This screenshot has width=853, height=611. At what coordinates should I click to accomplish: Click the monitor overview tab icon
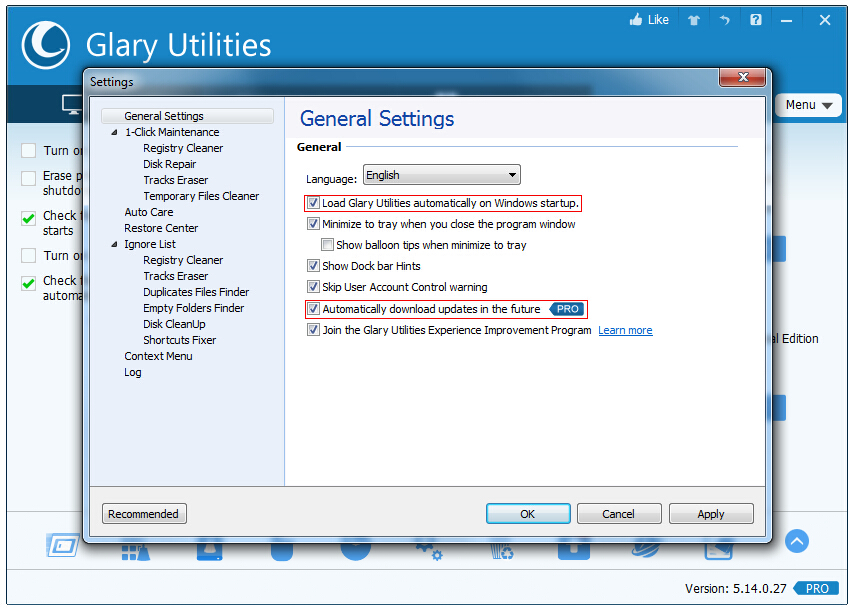(x=72, y=104)
